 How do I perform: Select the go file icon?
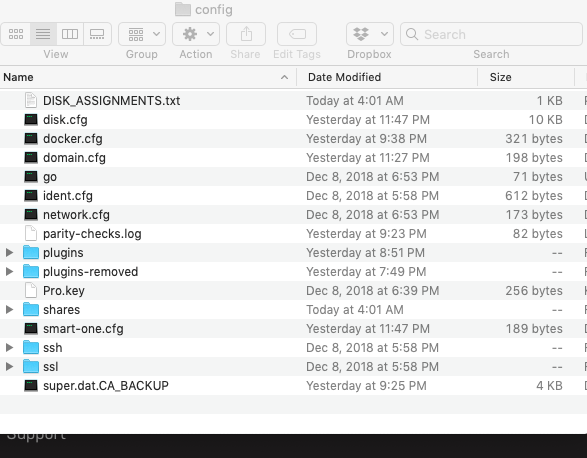pyautogui.click(x=31, y=177)
